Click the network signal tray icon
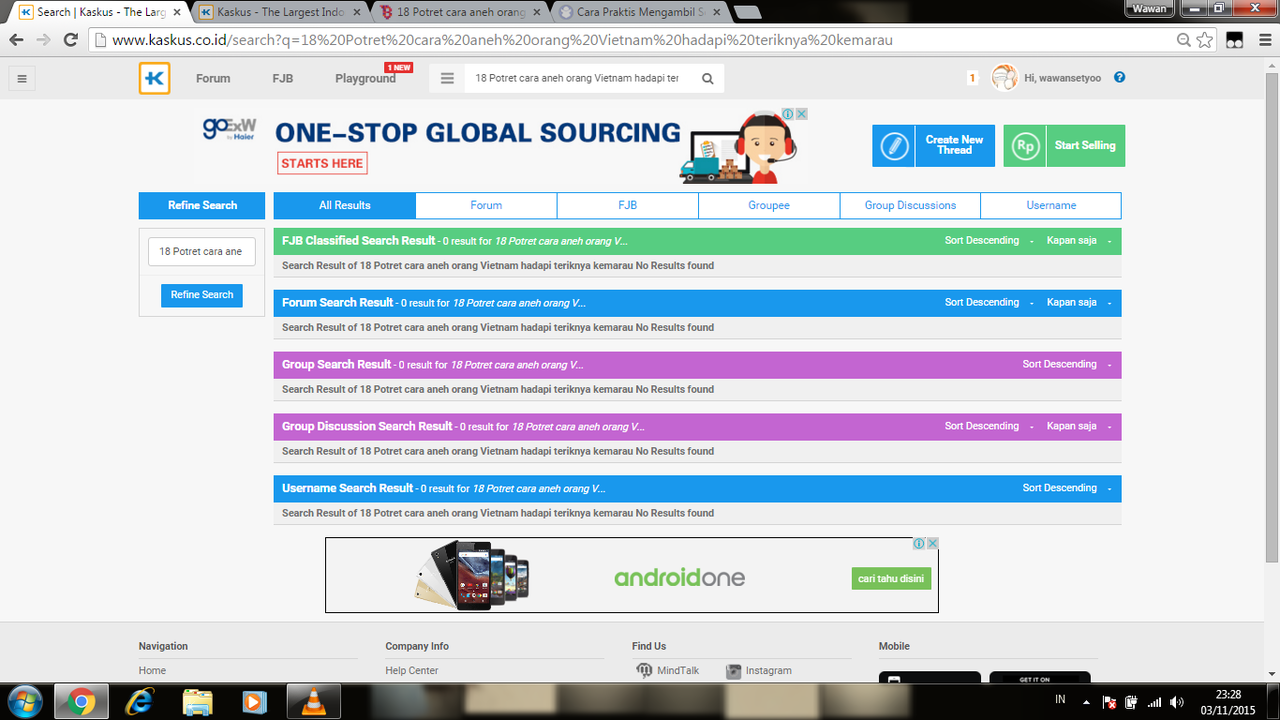 coord(1154,702)
